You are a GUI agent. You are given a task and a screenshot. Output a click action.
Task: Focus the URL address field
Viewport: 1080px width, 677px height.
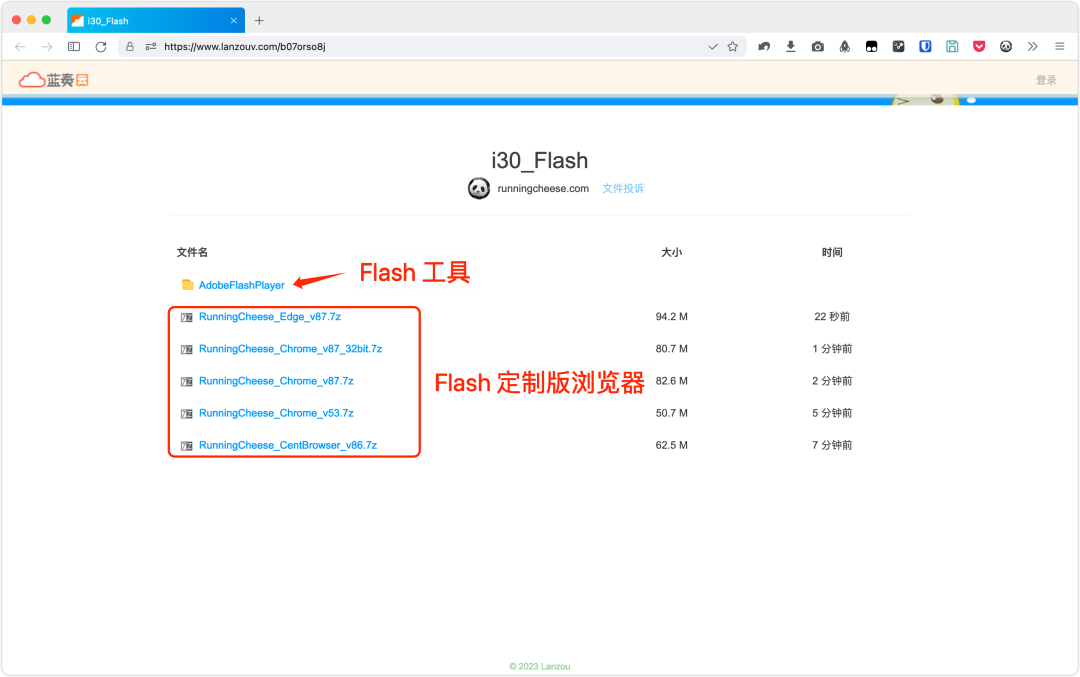[434, 47]
